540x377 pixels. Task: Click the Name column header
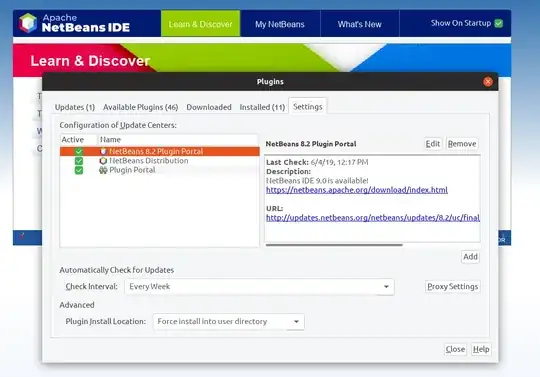coord(178,139)
